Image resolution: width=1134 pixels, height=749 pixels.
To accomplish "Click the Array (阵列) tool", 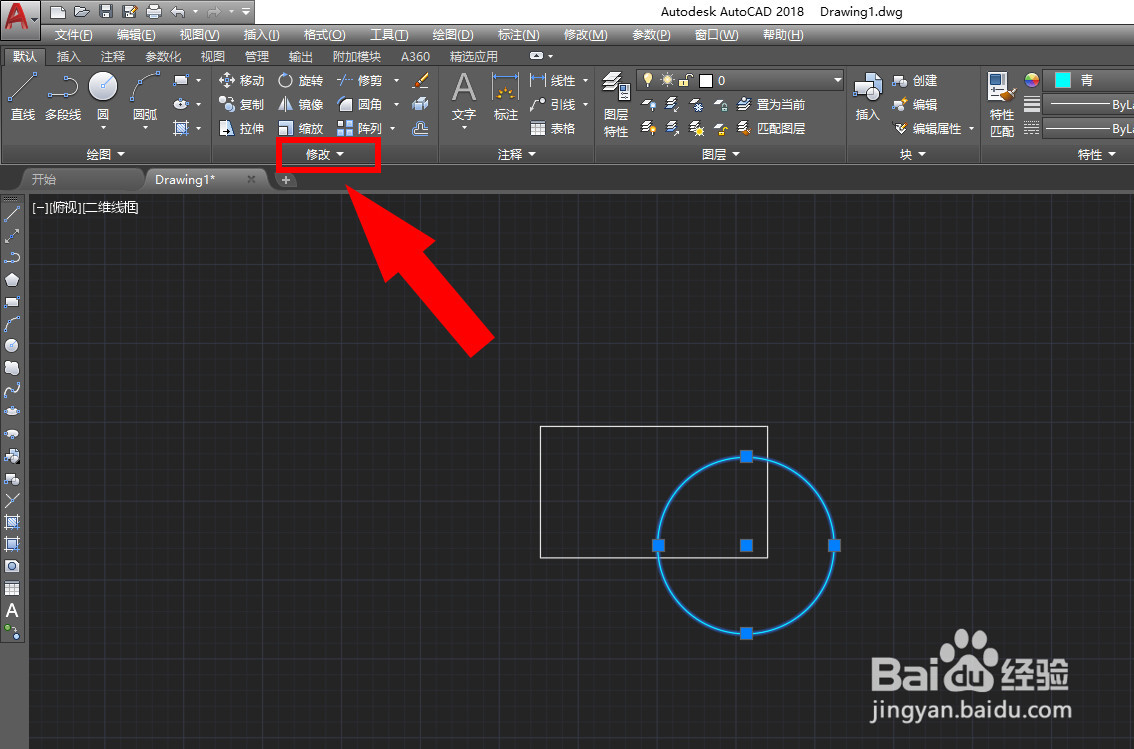I will [x=359, y=128].
